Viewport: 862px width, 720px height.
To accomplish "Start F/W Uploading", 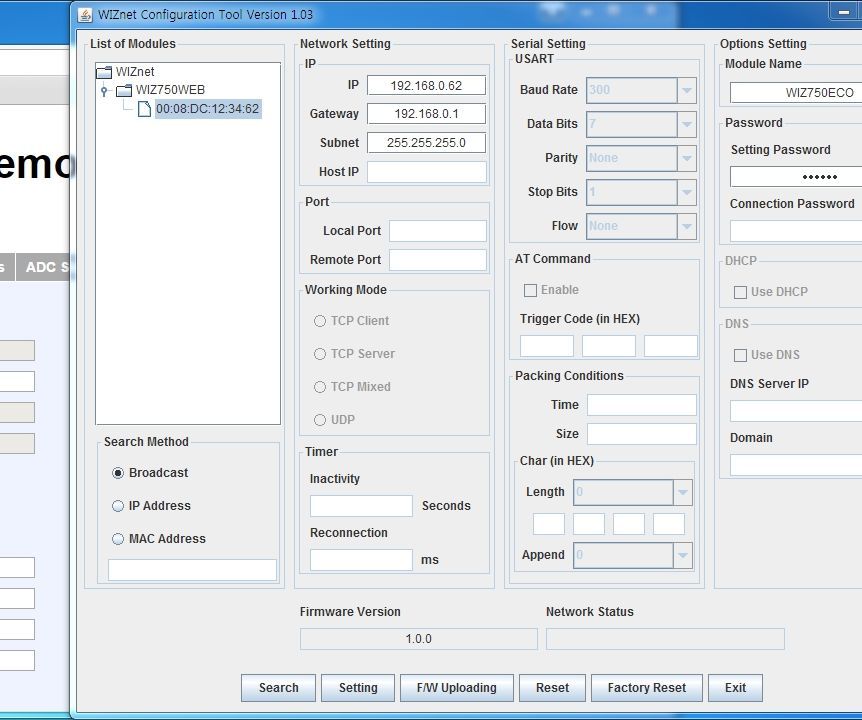I will 456,688.
